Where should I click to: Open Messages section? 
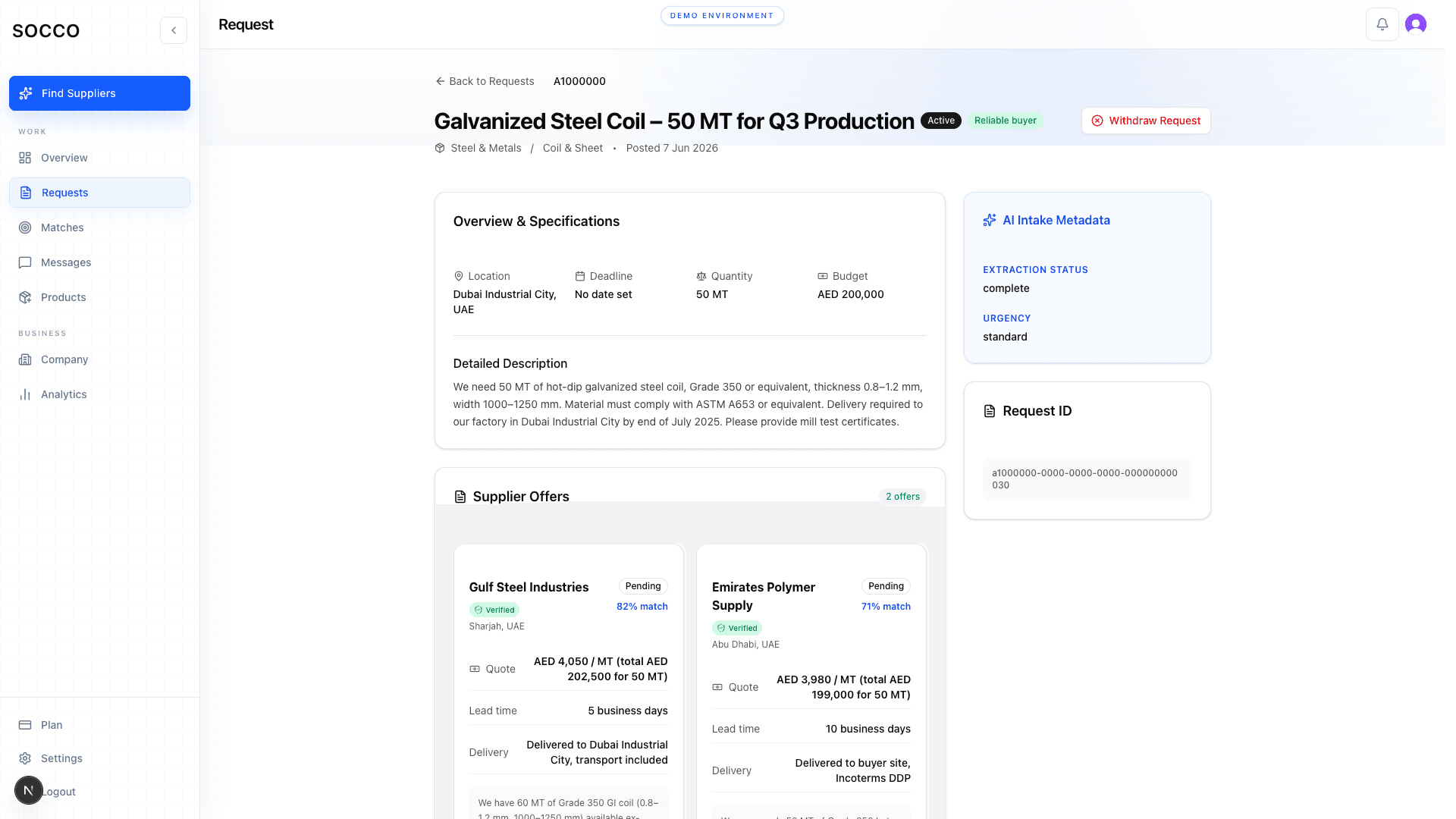click(99, 262)
